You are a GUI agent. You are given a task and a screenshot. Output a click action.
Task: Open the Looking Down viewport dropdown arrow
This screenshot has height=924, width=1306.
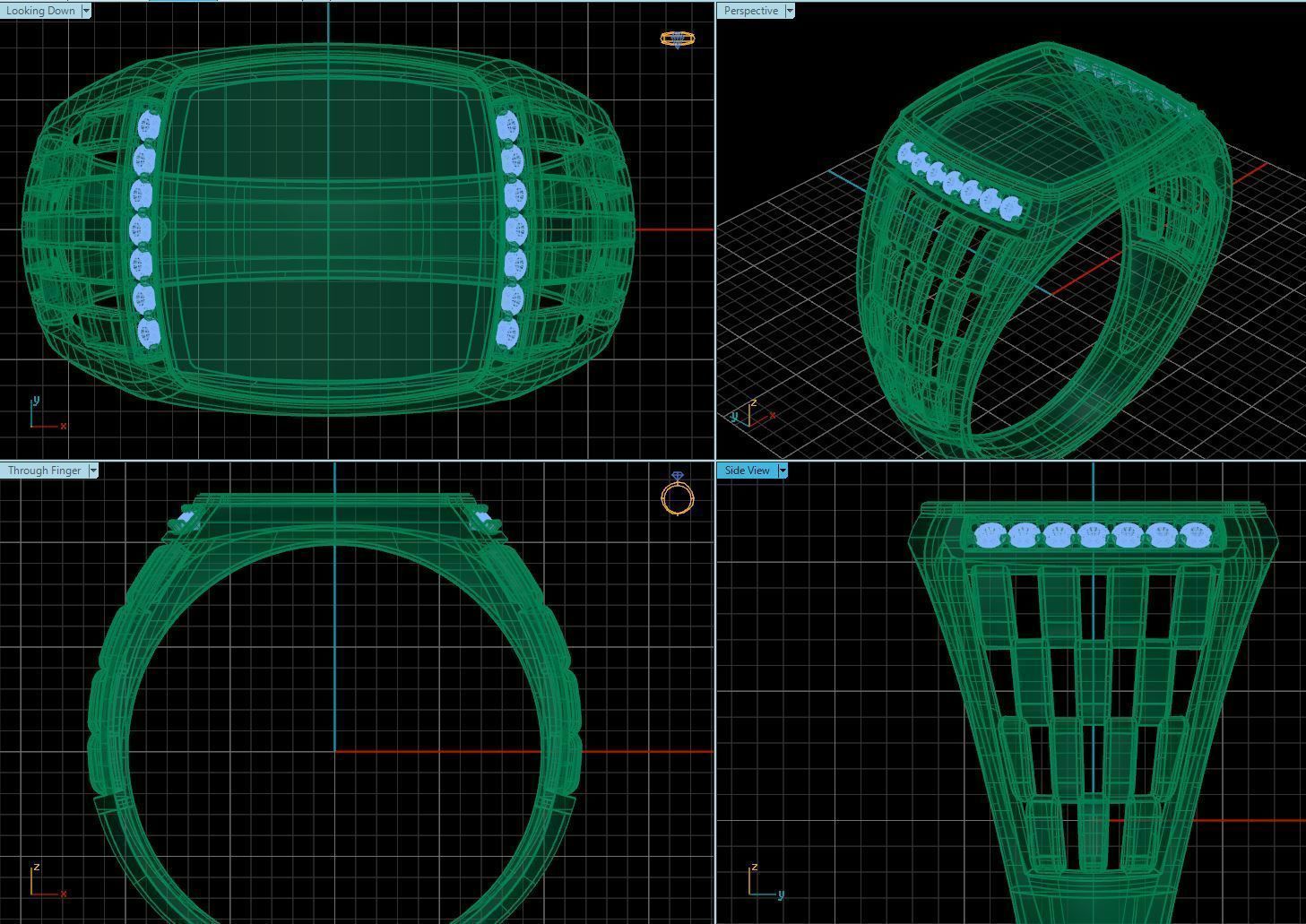pos(86,11)
